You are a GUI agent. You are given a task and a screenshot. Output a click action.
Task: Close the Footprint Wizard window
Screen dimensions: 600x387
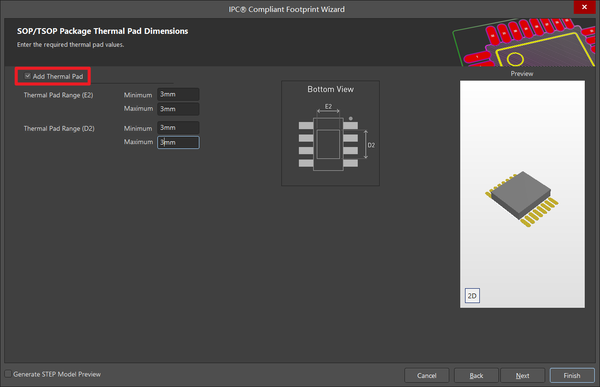coord(584,7)
